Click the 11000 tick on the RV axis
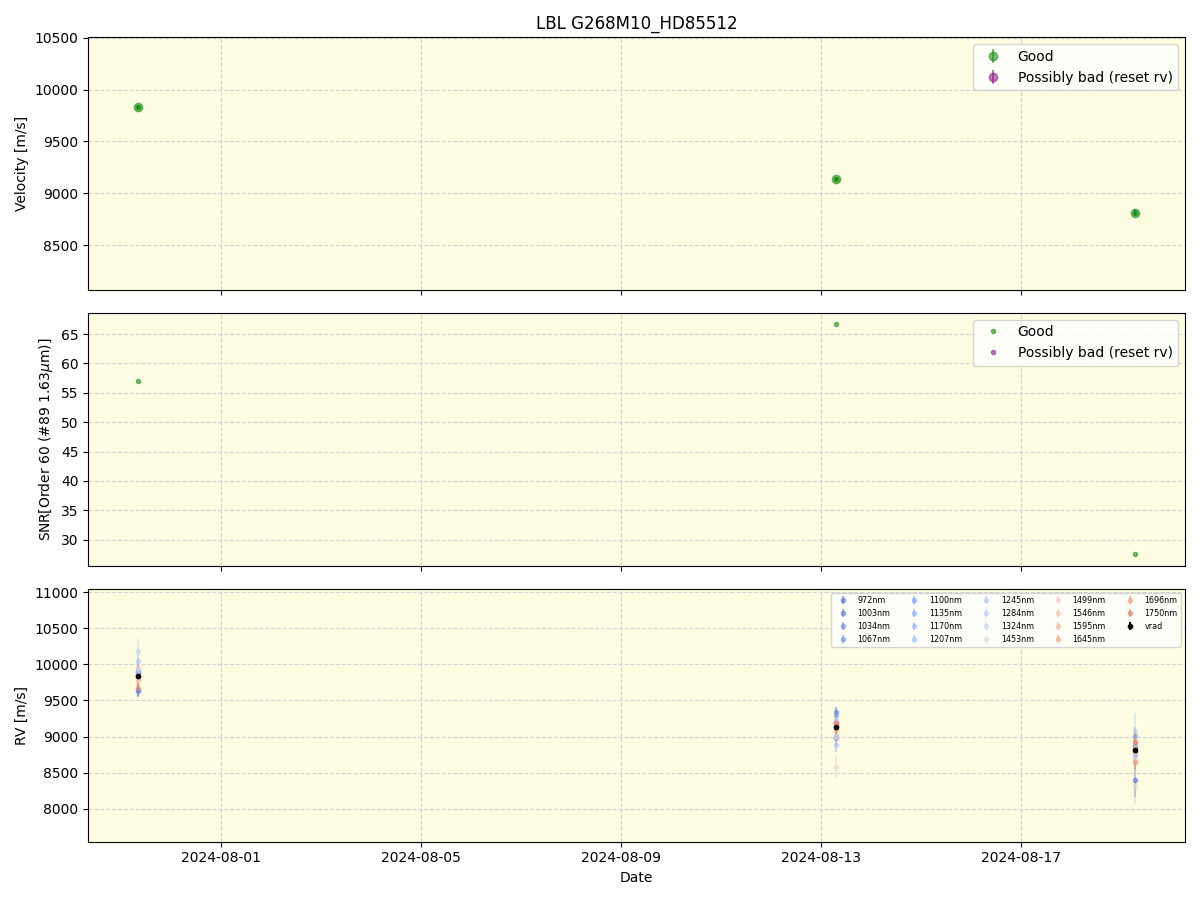1200x900 pixels. (57, 593)
